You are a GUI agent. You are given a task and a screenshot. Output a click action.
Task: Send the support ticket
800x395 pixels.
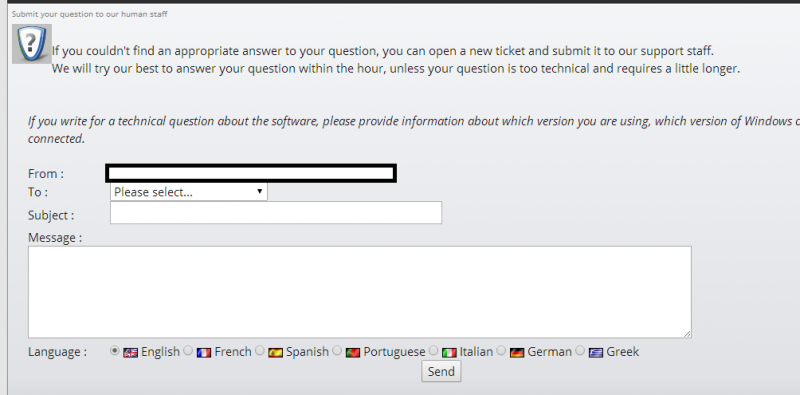pos(441,372)
